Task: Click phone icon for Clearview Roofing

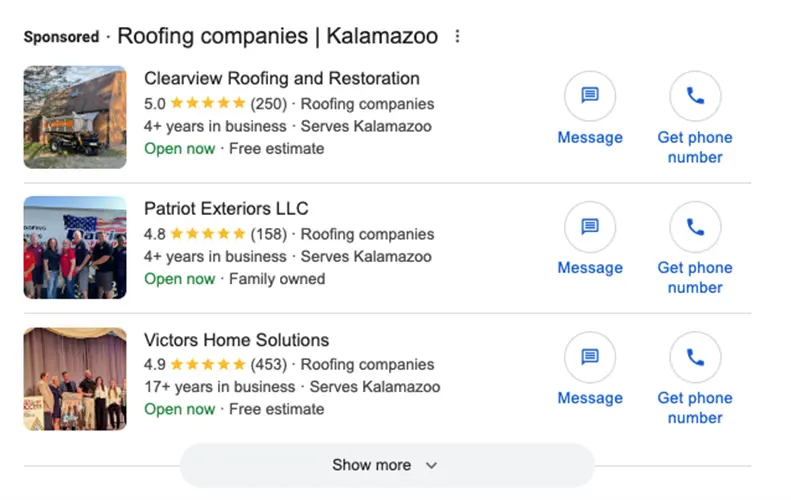Action: pyautogui.click(x=695, y=96)
